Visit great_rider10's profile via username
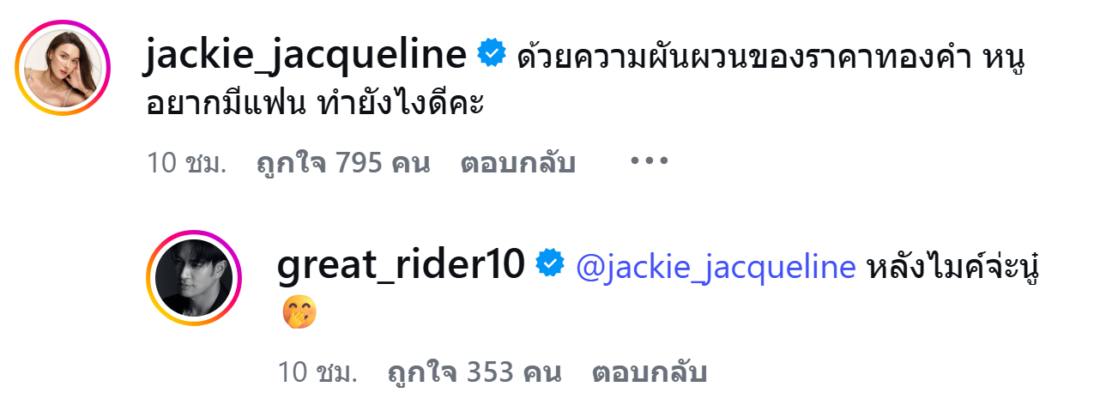 (x=400, y=266)
